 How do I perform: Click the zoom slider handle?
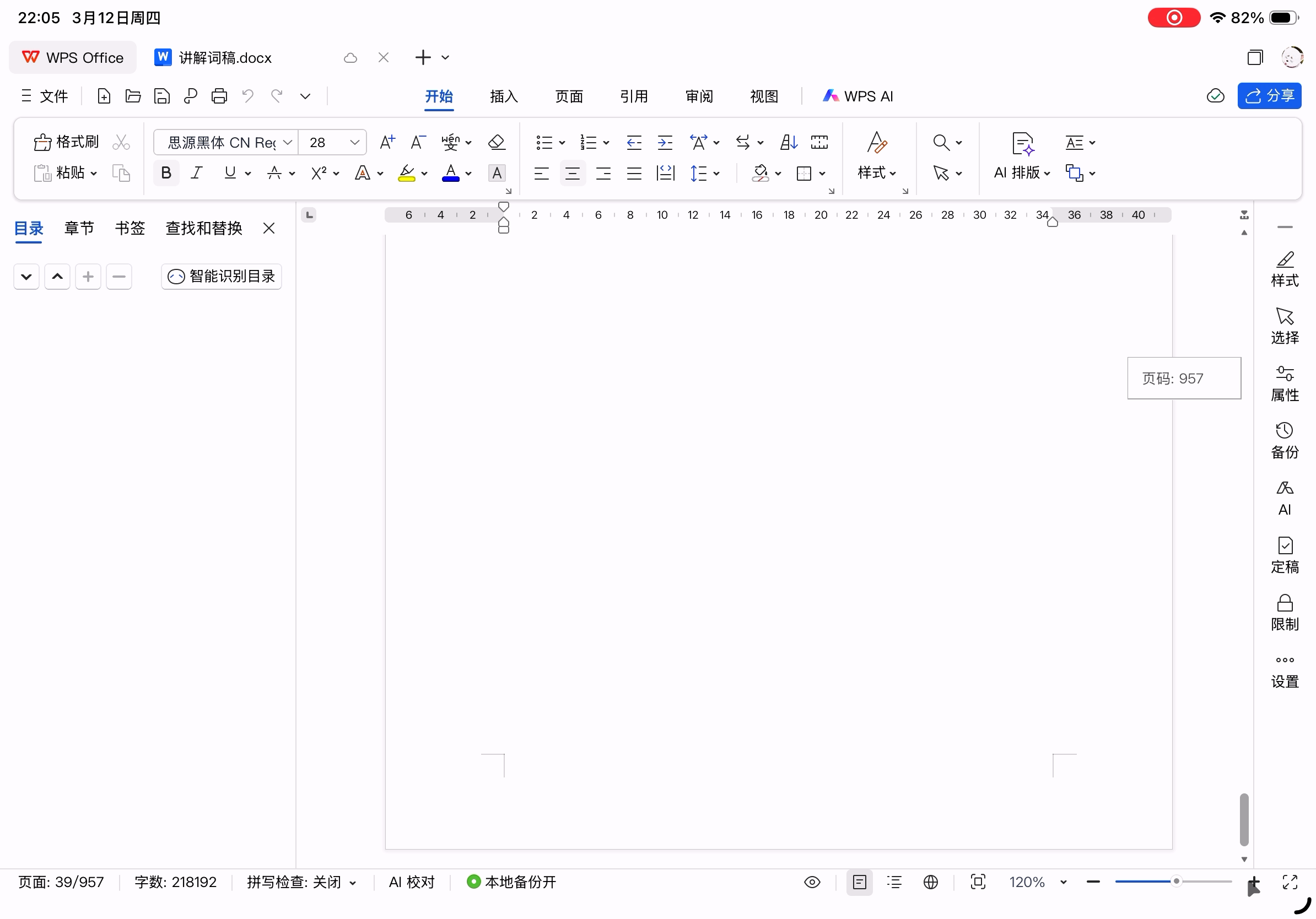(1175, 881)
